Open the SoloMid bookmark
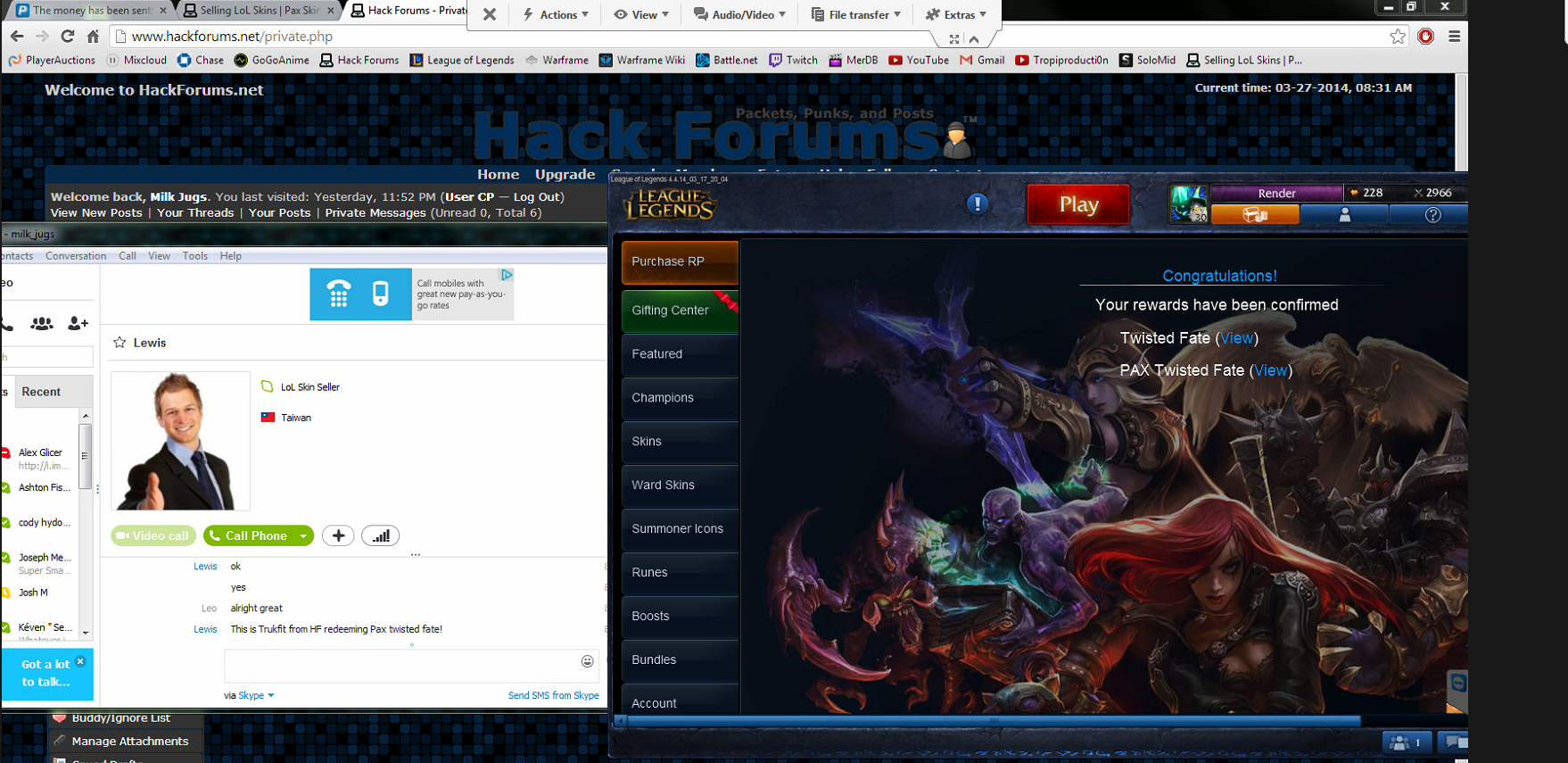Screen dimensions: 1568x763 (1147, 60)
